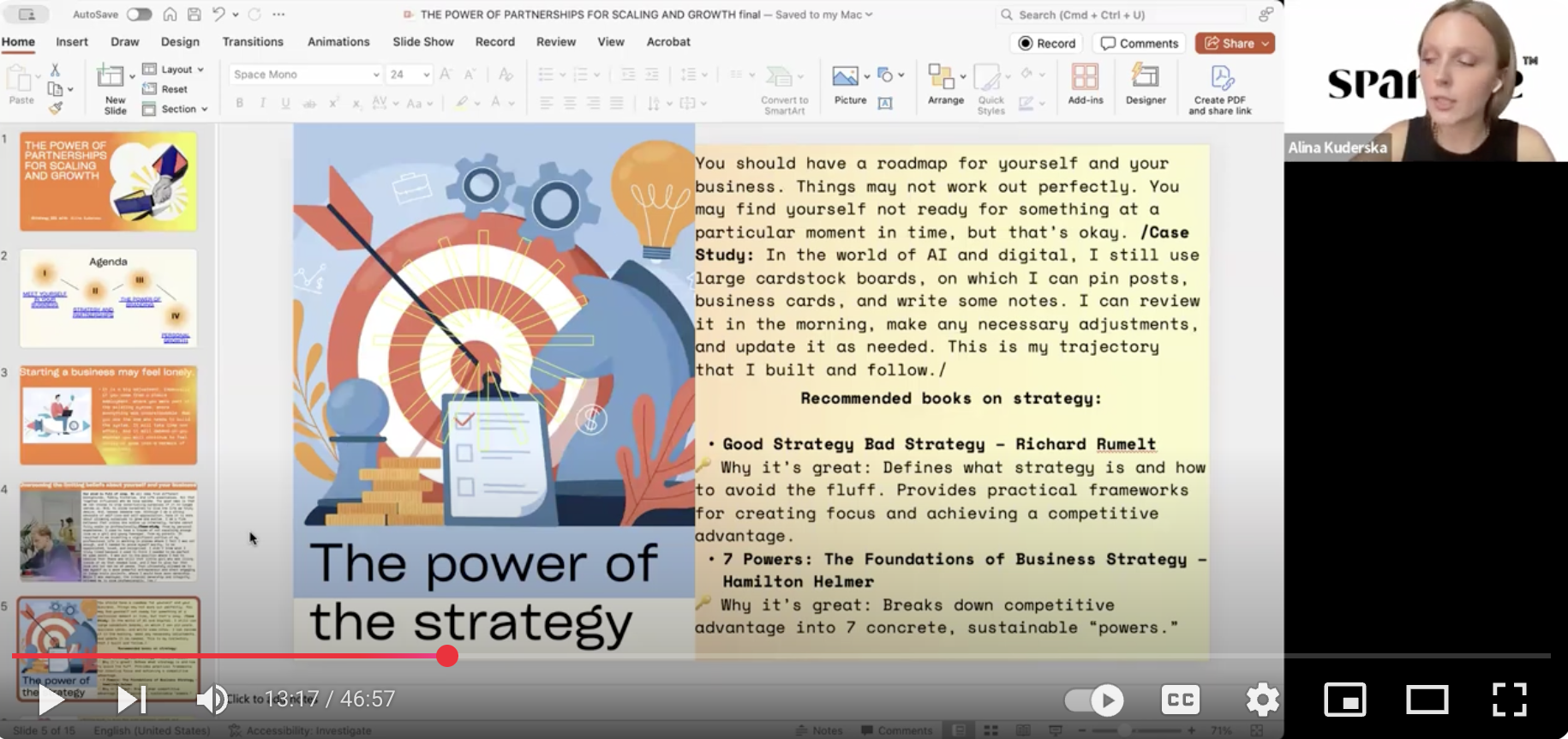
Task: Click the New Slide button
Action: [x=115, y=88]
